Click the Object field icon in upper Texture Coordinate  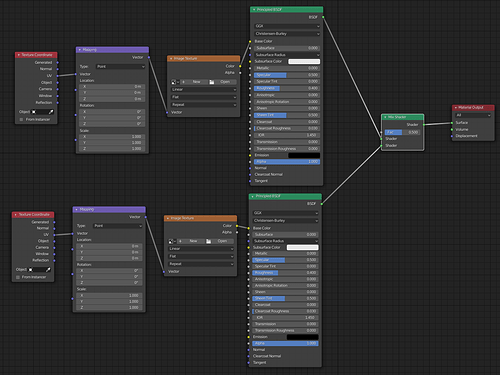click(34, 112)
